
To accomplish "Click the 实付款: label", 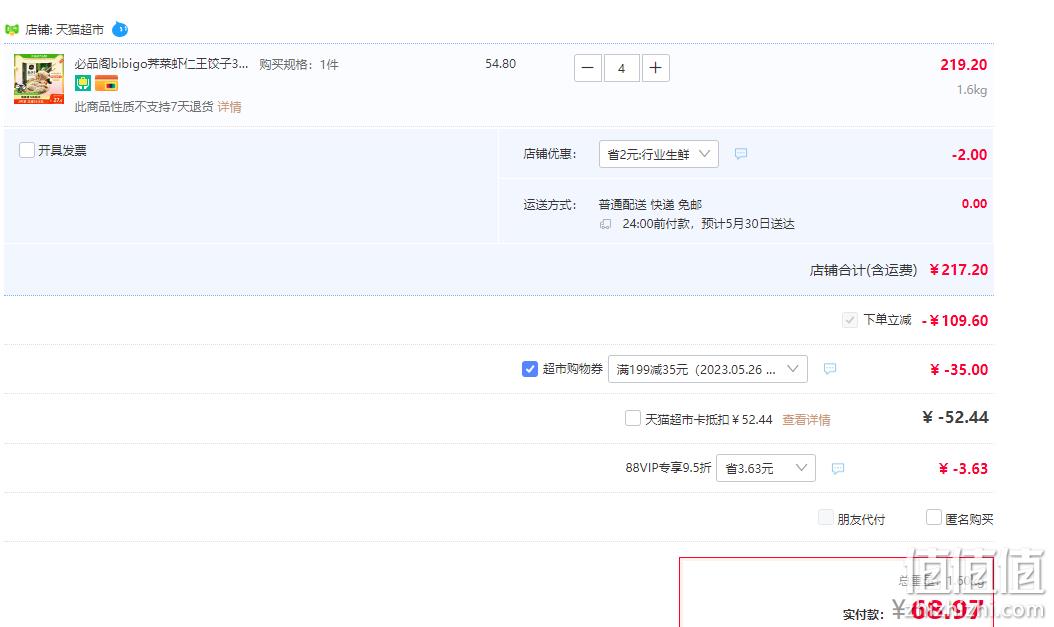I will pos(863,614).
